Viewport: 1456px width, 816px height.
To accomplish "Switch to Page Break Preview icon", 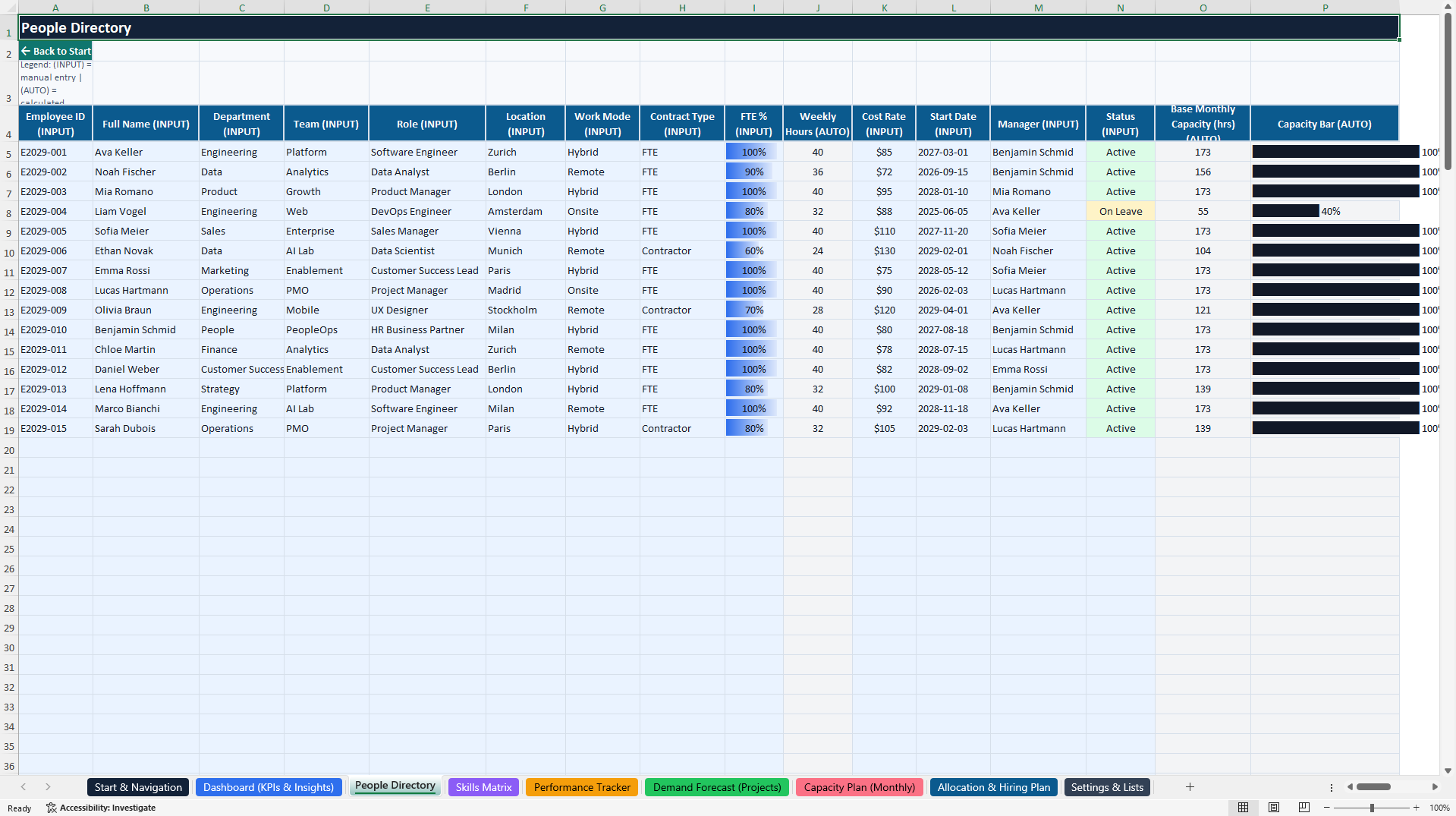I will (1304, 808).
